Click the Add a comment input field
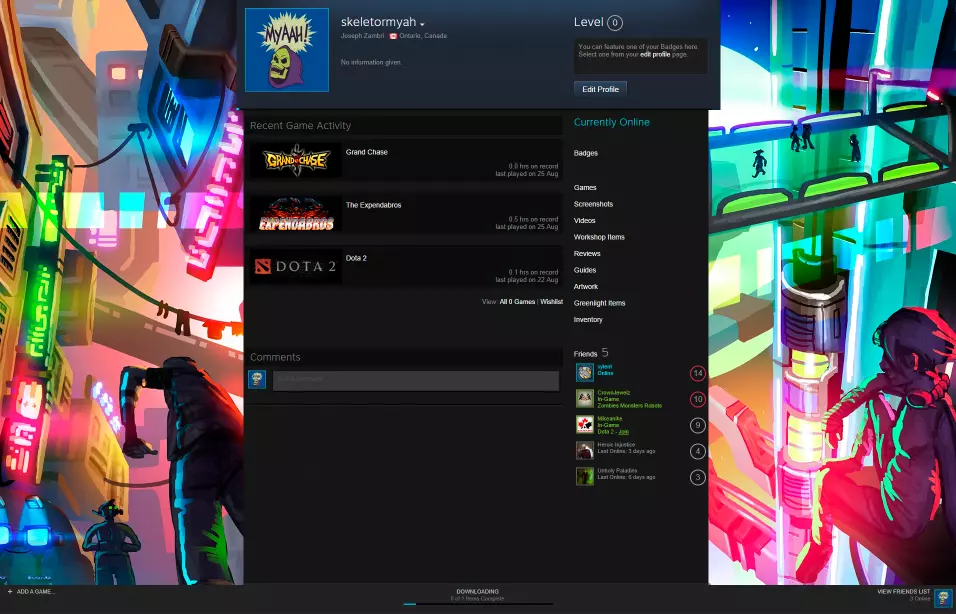Image resolution: width=956 pixels, height=614 pixels. 416,380
